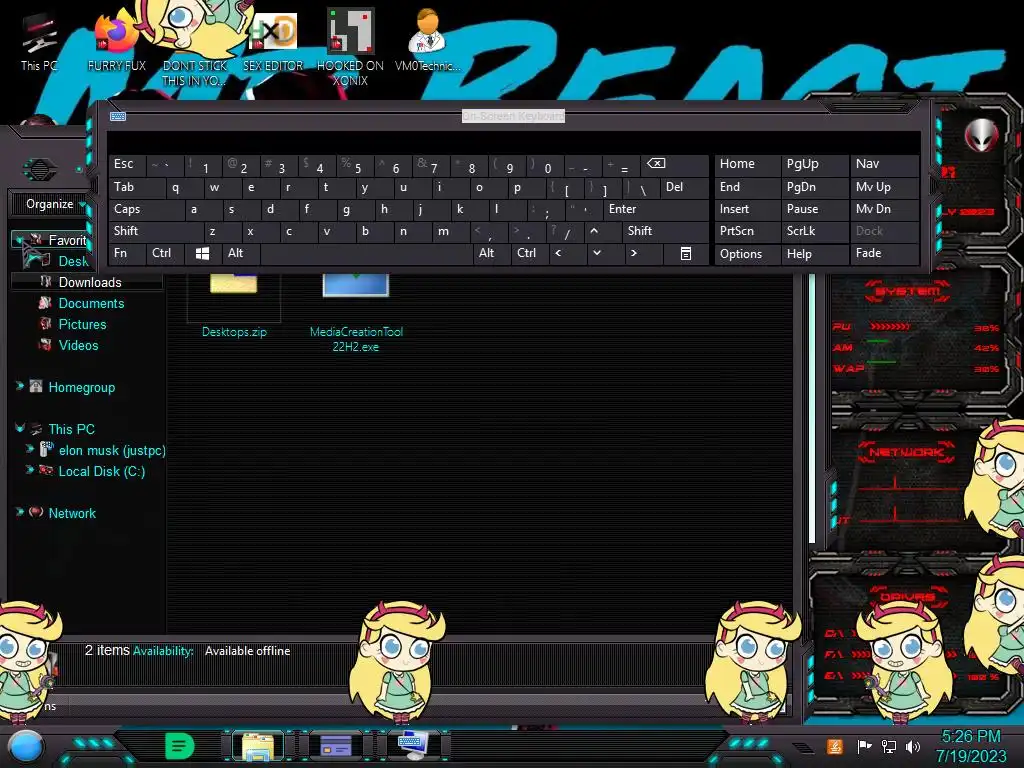Screen dimensions: 1024x768
Task: Open the FURRY FUX Firefox desktop icon
Action: click(116, 42)
